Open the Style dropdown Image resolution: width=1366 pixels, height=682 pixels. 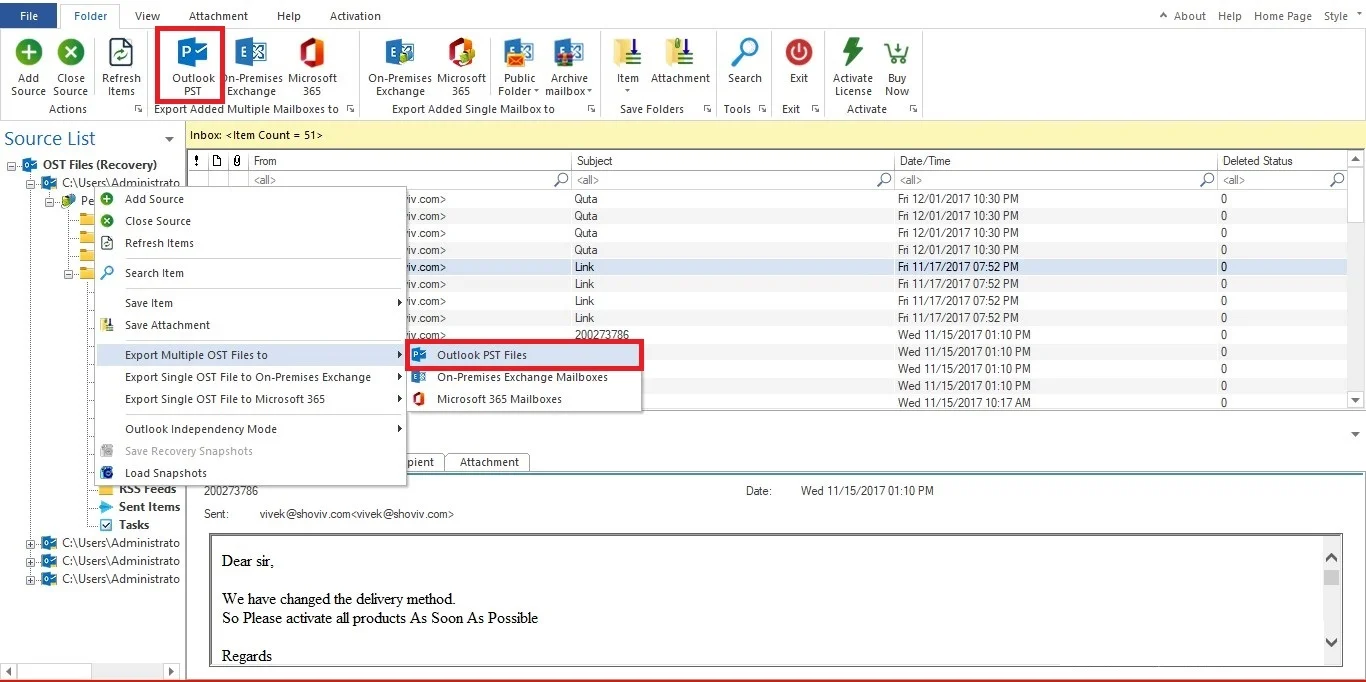click(1341, 16)
